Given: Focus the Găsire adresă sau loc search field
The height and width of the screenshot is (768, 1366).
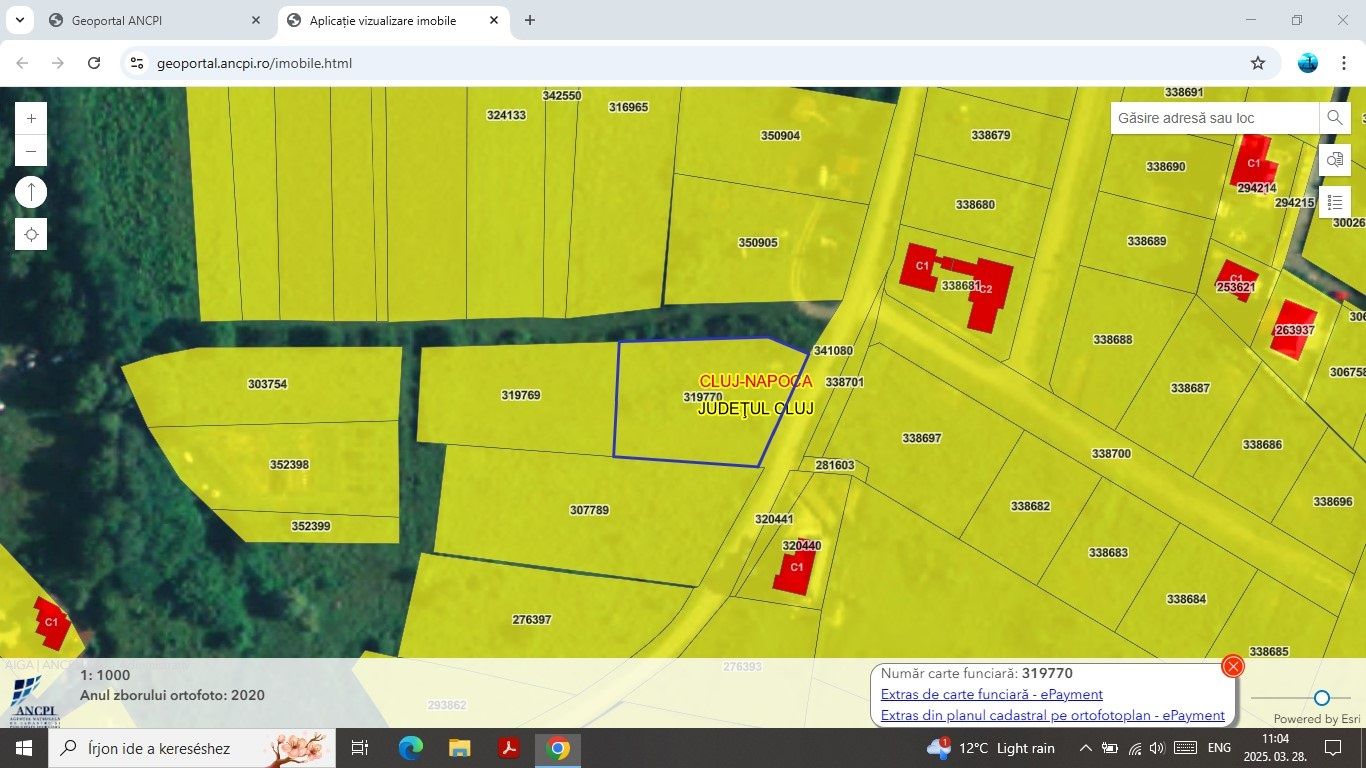Looking at the screenshot, I should [1215, 118].
